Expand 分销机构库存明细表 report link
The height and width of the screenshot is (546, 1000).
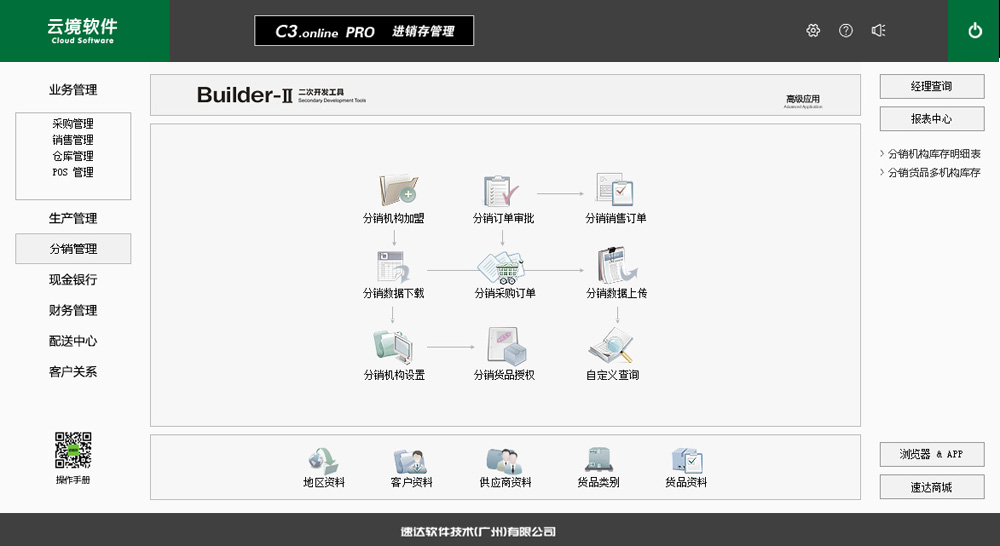934,154
